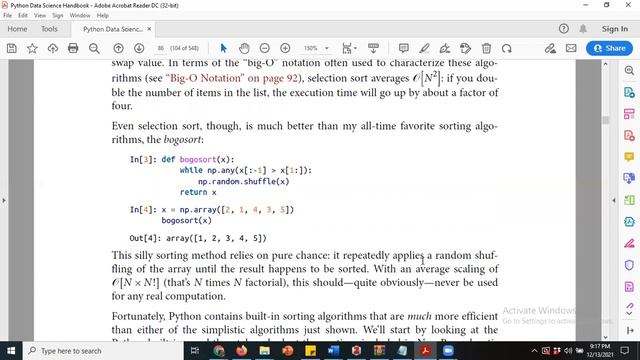Go to the previous page with the up arrow
This screenshot has height=360, width=640.
118,49
